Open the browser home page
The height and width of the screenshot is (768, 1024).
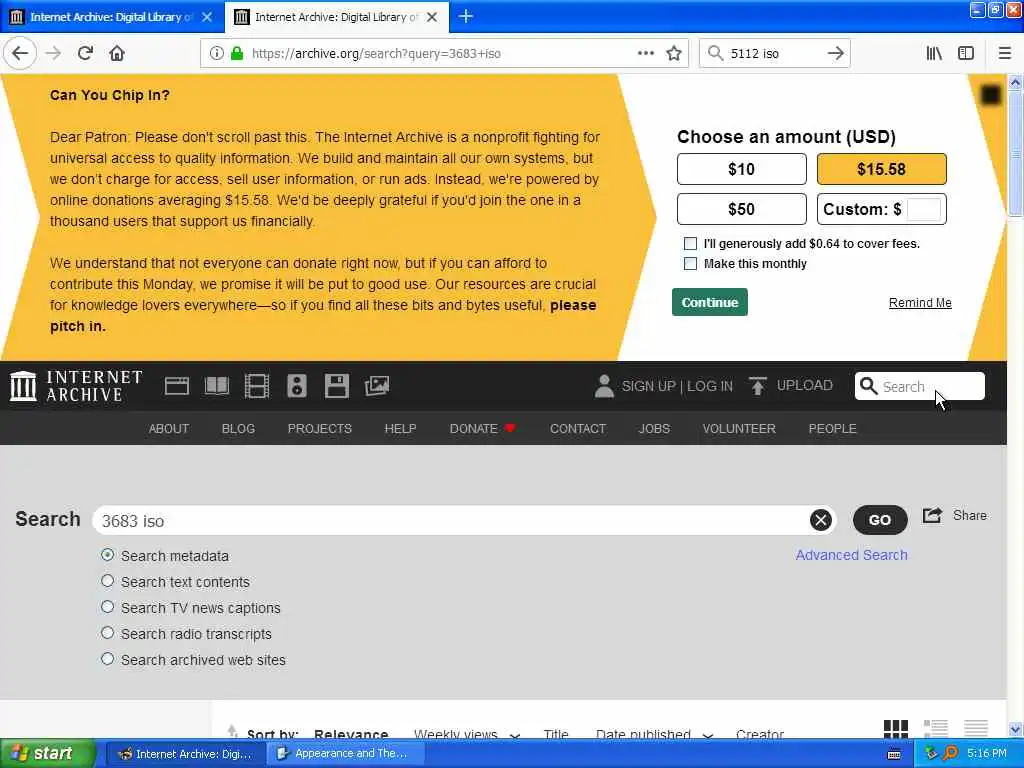[x=117, y=53]
